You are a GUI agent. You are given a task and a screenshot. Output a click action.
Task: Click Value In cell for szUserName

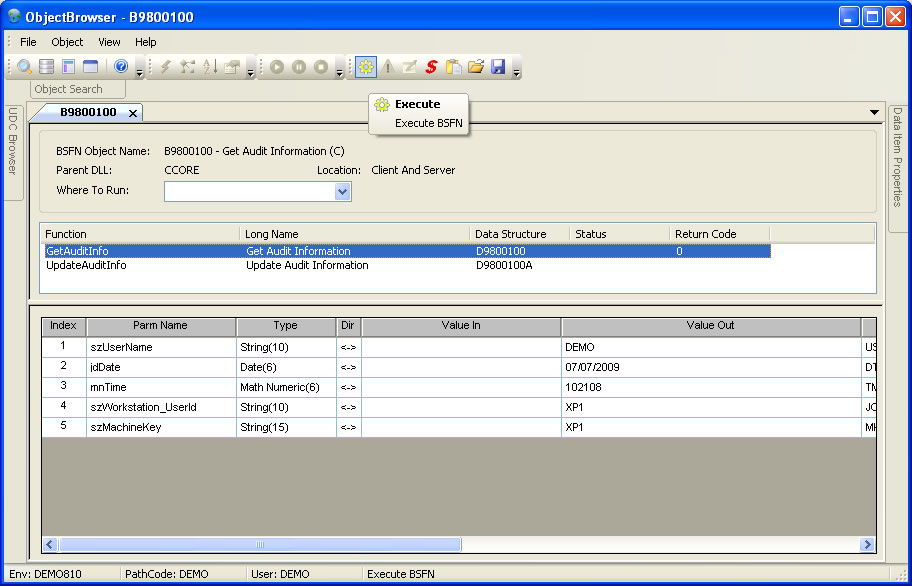point(460,347)
